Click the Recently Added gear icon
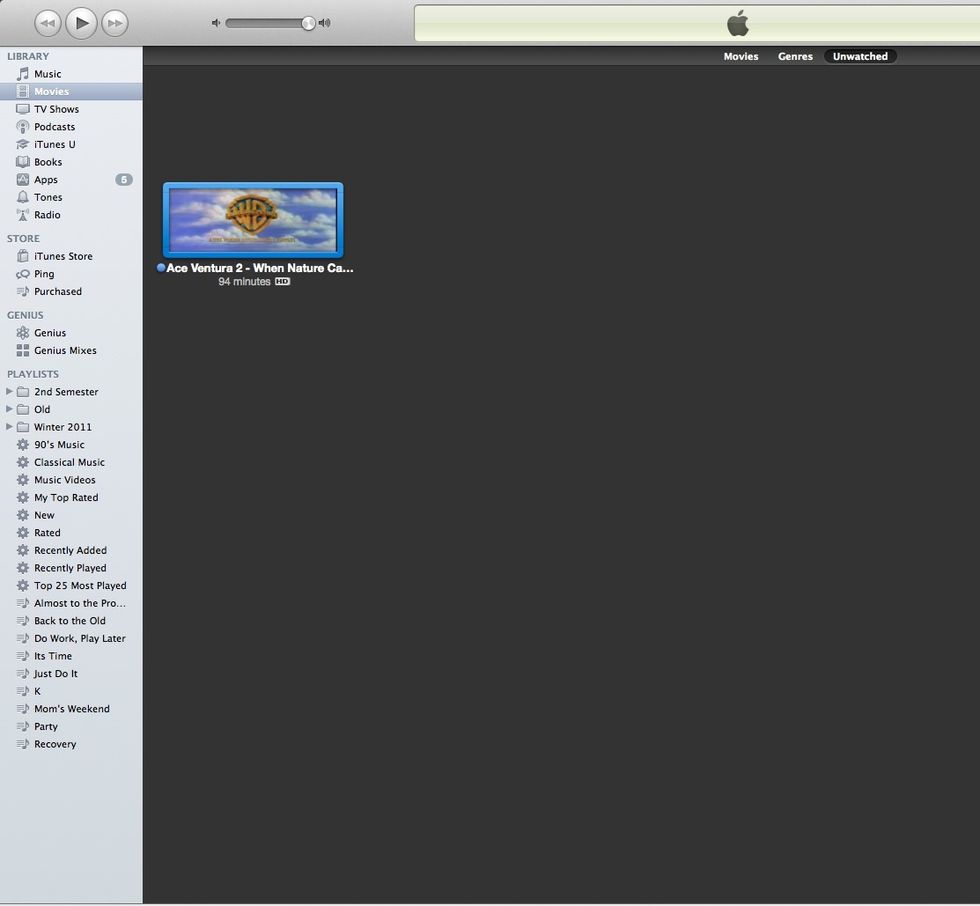 (x=22, y=550)
